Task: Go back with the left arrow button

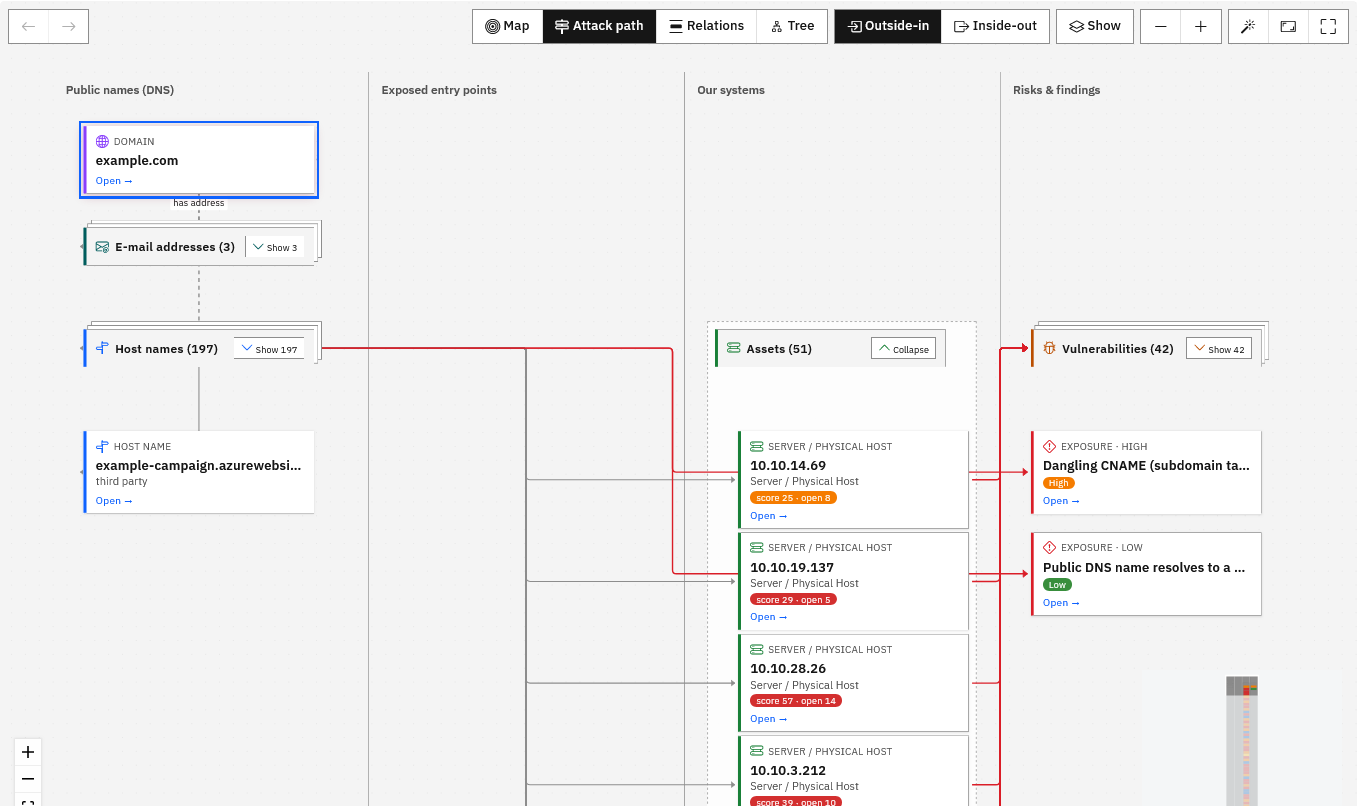Action: point(29,26)
